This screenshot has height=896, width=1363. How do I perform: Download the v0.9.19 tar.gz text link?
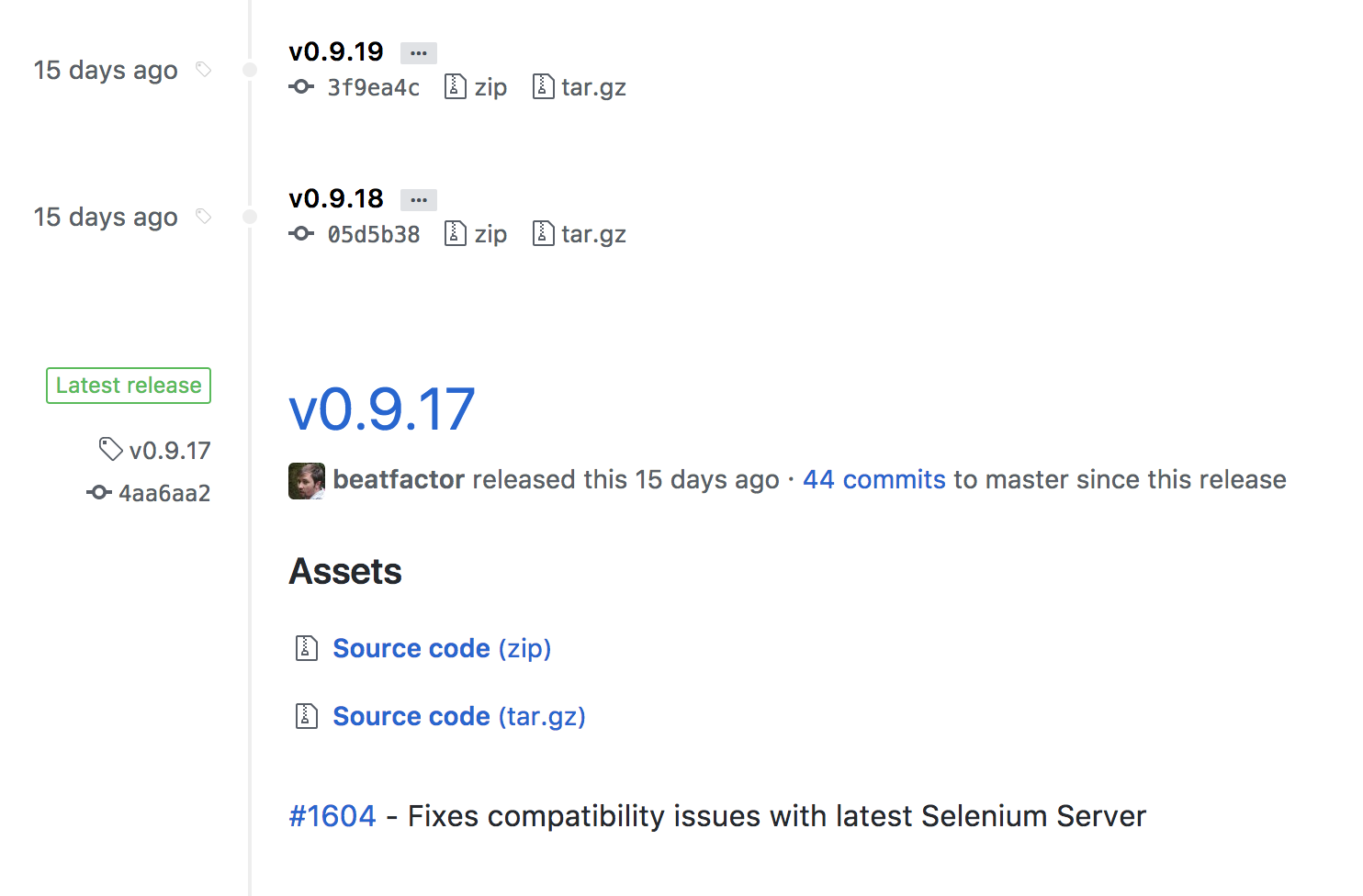(593, 88)
